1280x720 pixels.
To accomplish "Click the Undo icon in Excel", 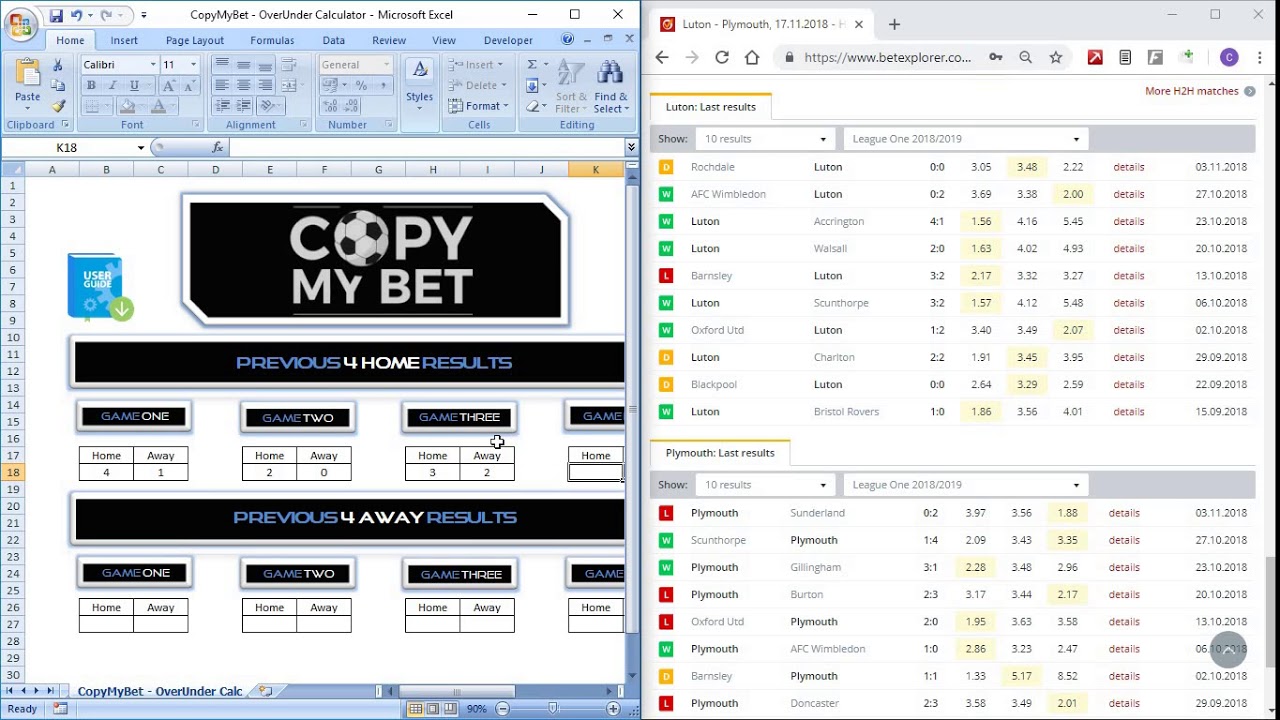I will (x=76, y=15).
